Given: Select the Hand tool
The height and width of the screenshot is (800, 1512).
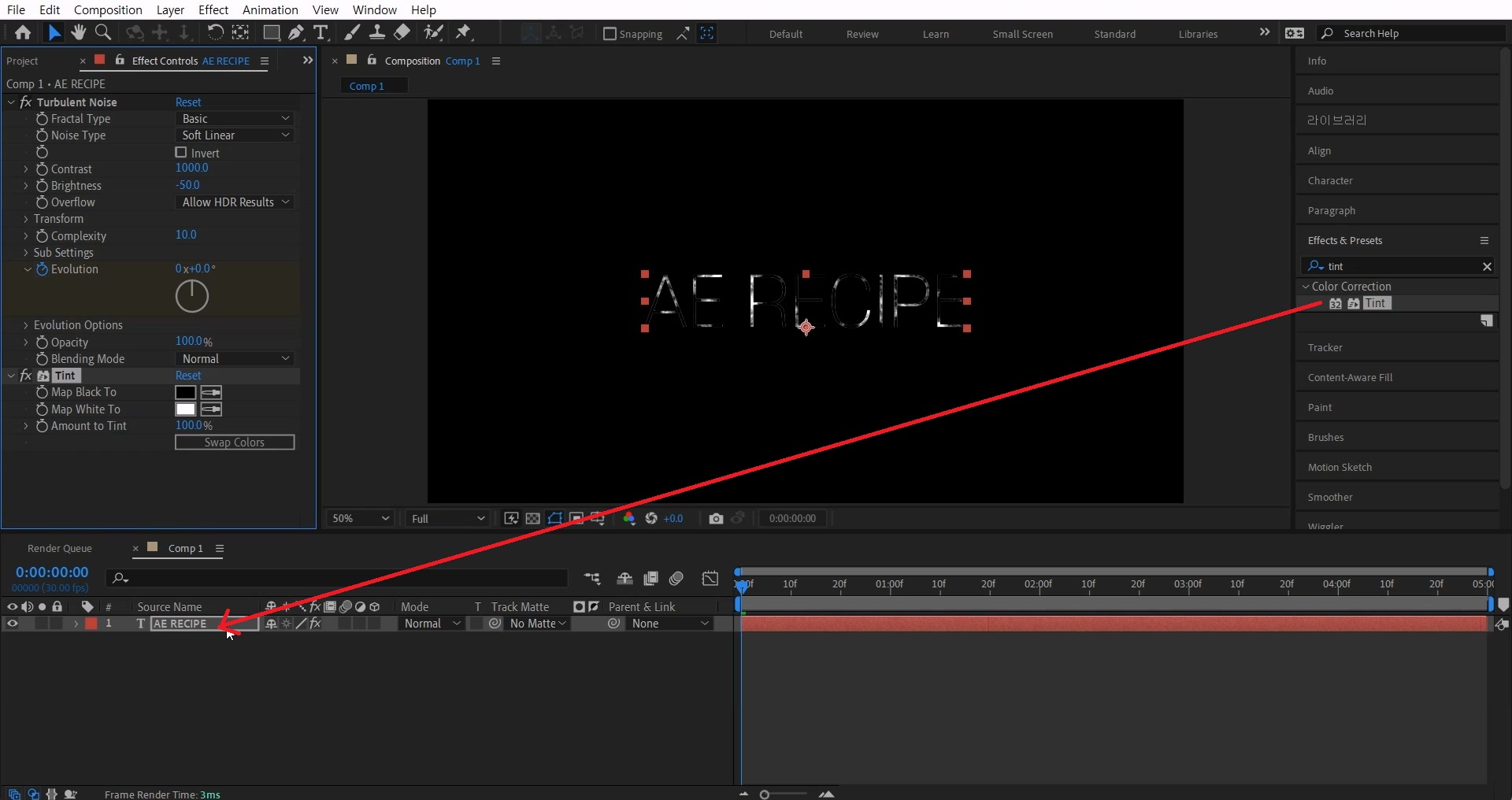Looking at the screenshot, I should [x=78, y=32].
